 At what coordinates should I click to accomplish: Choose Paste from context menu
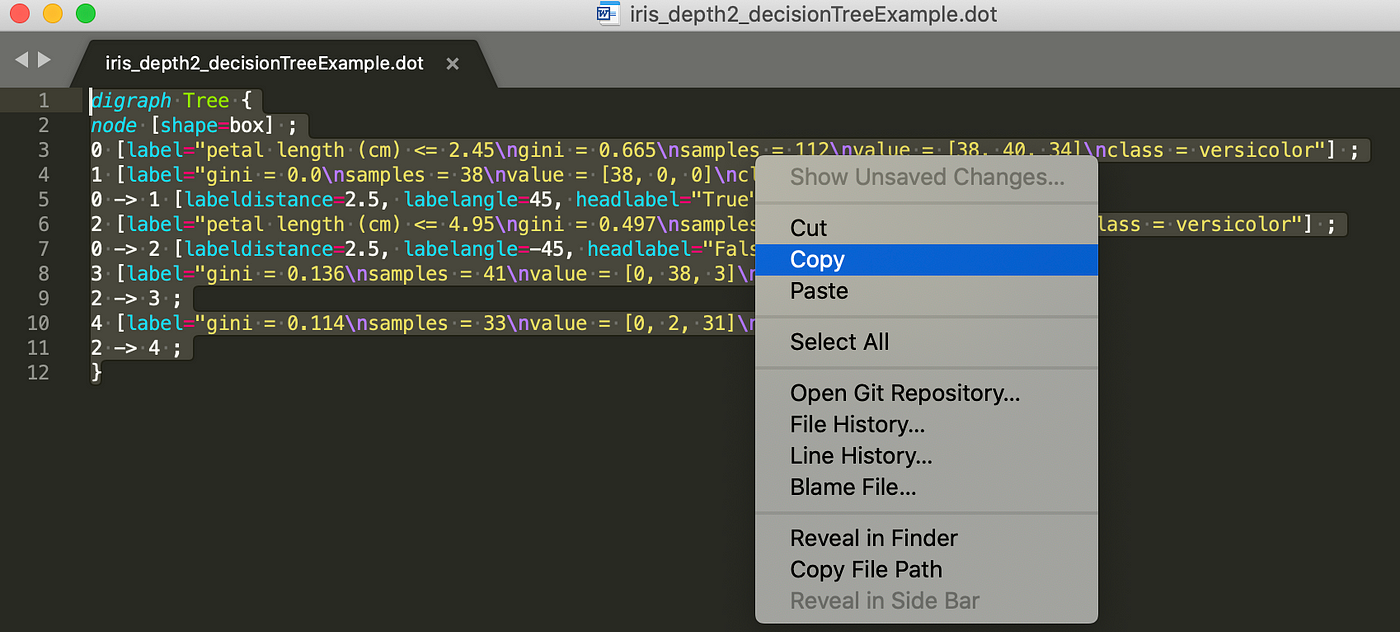click(927, 291)
